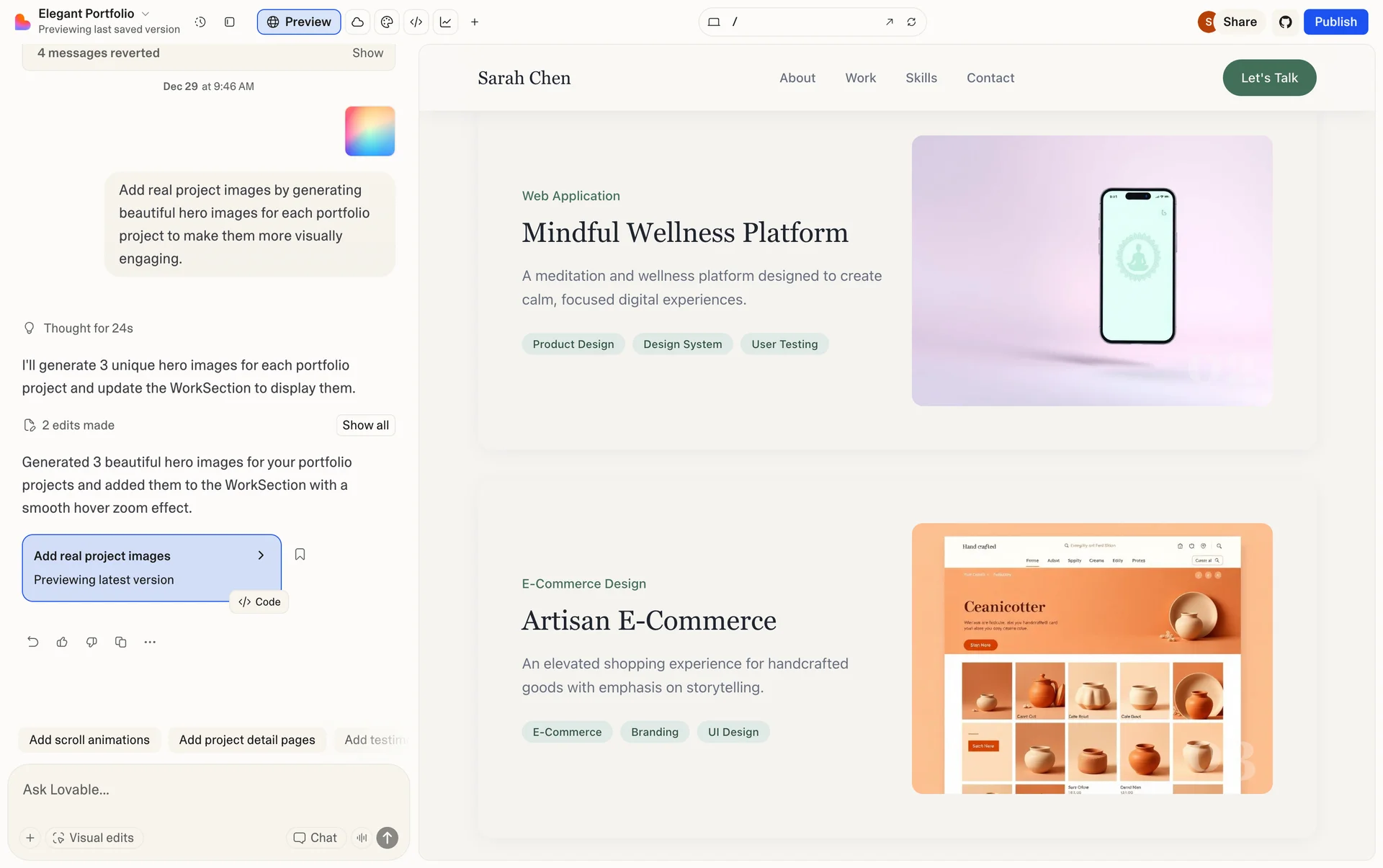Click the thumbs down feedback icon
Screen dimensions: 1383x868
click(91, 642)
